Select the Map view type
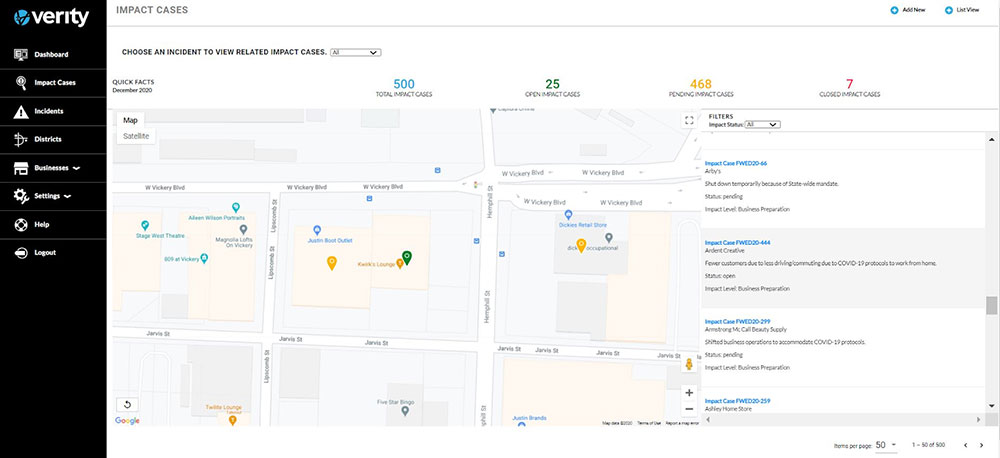This screenshot has height=458, width=1000. (x=130, y=120)
